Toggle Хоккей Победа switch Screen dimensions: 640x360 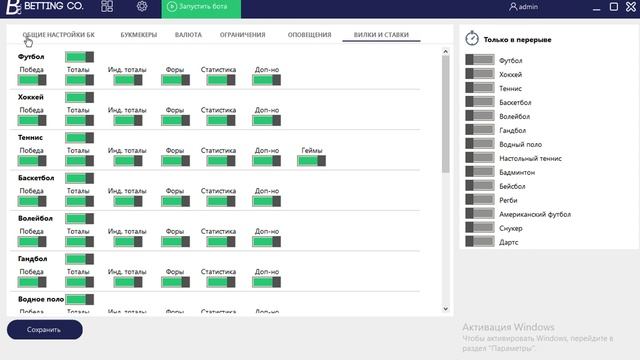coord(32,120)
